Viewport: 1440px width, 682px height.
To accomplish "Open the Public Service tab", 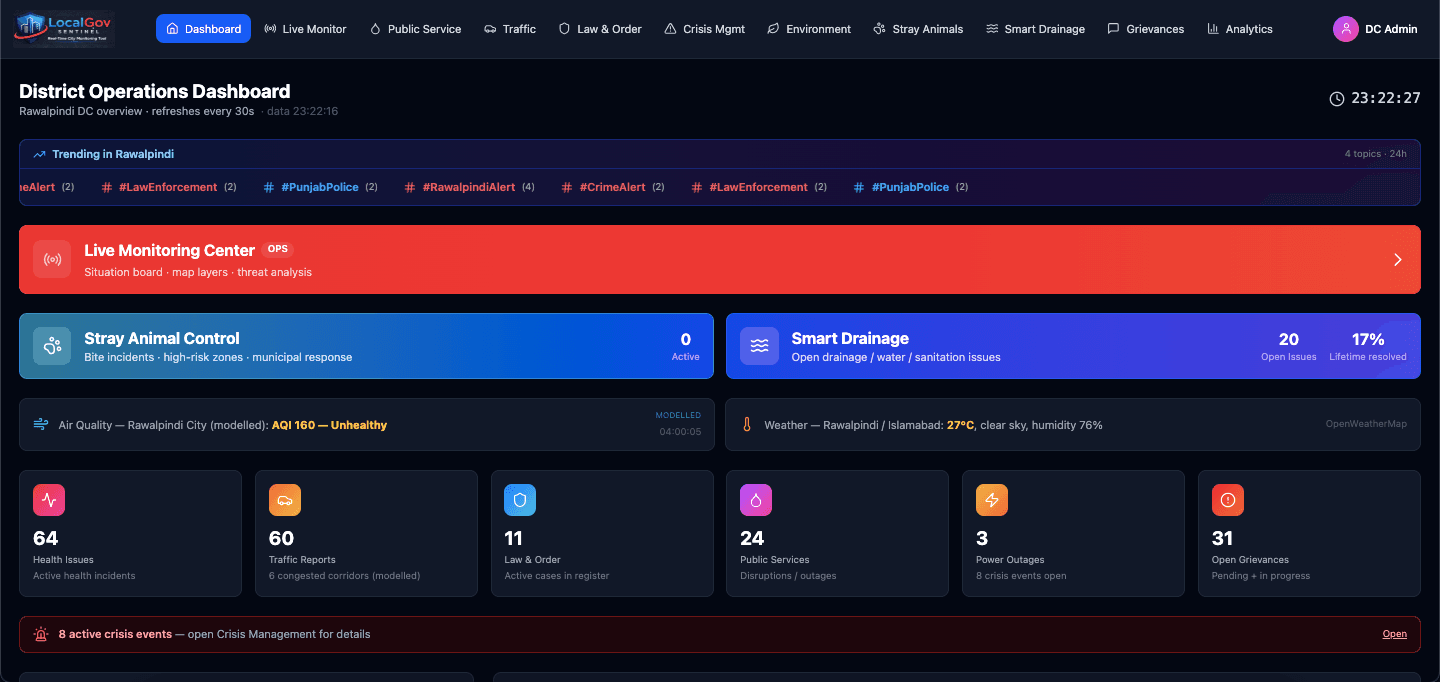I will coord(415,29).
